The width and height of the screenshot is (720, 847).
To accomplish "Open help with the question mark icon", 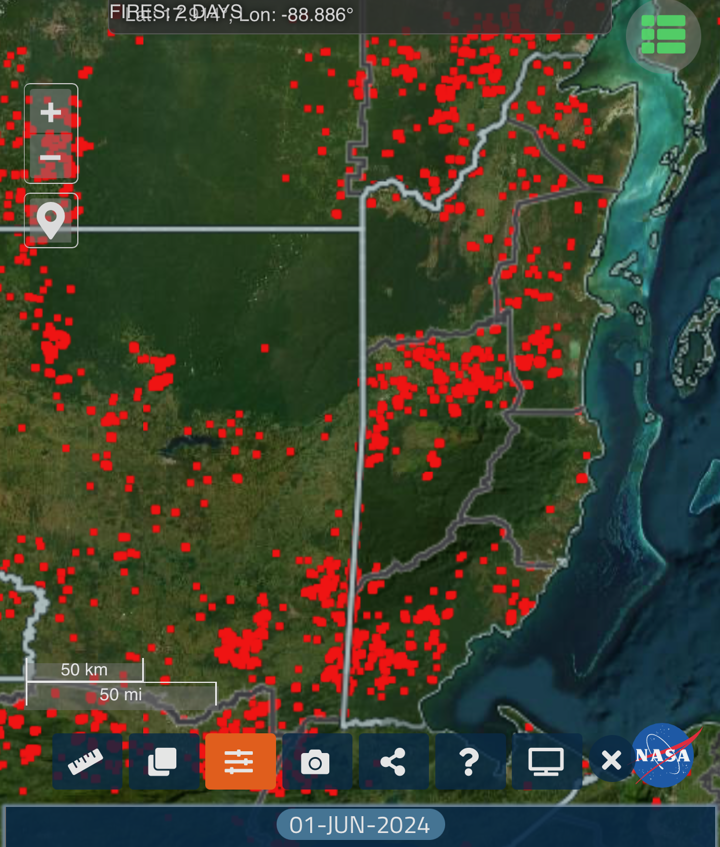I will tap(469, 762).
